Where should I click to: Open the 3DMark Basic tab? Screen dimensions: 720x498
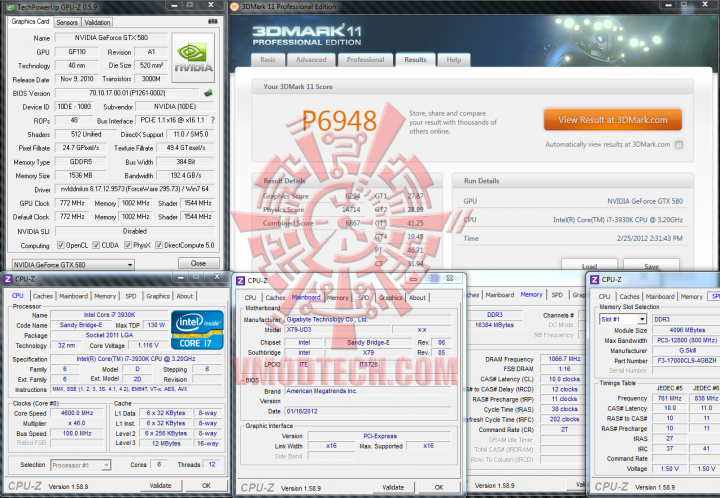click(268, 60)
